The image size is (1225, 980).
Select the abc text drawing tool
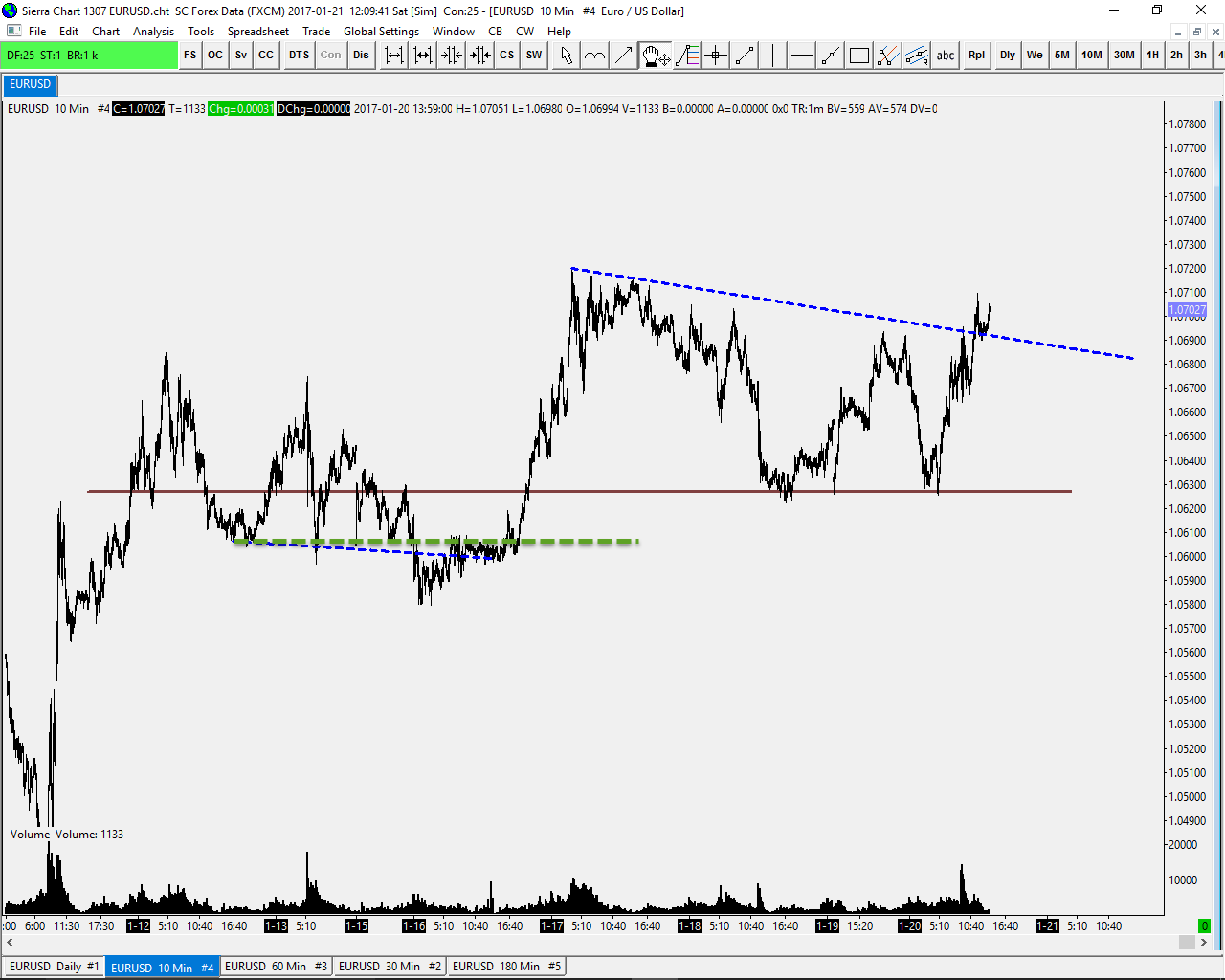[x=946, y=56]
